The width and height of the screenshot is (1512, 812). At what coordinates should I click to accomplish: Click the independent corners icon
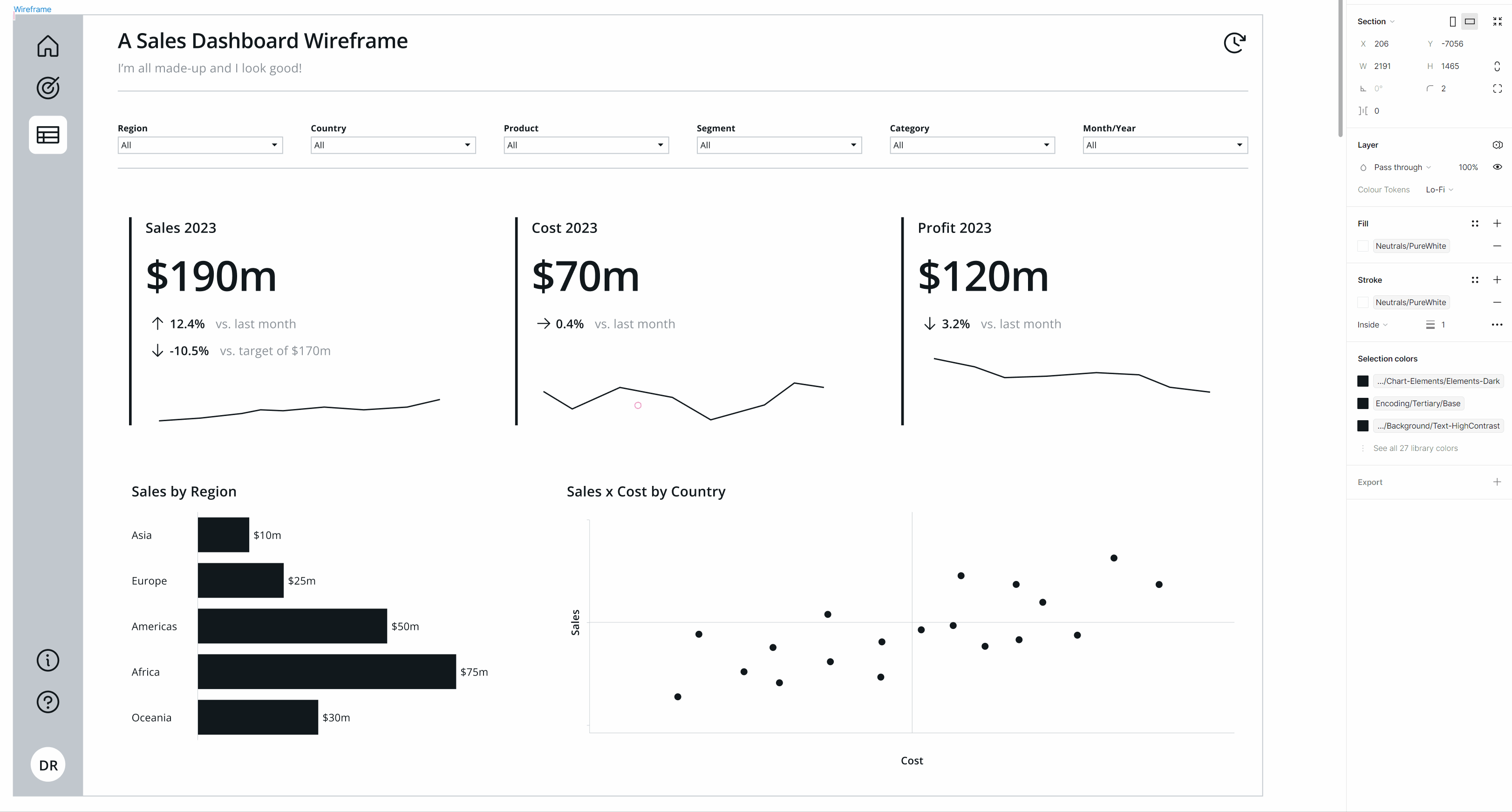pyautogui.click(x=1497, y=89)
